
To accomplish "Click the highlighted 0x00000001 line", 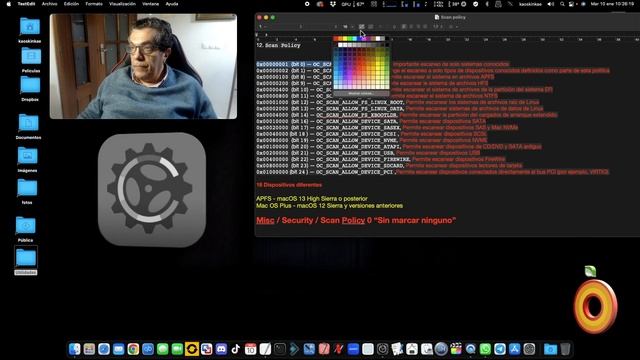I will (382, 64).
